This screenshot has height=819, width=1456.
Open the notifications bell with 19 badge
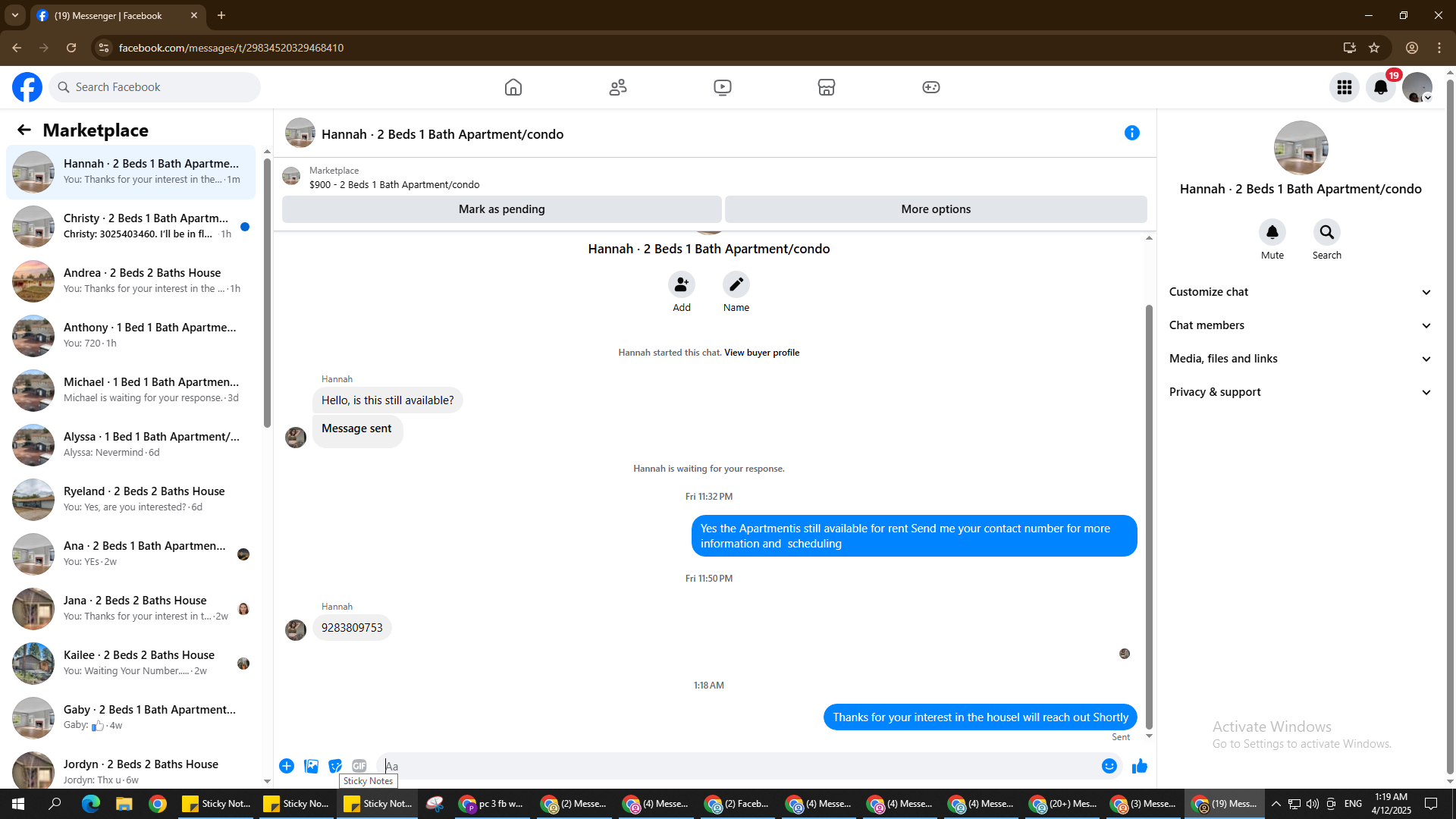1381,88
